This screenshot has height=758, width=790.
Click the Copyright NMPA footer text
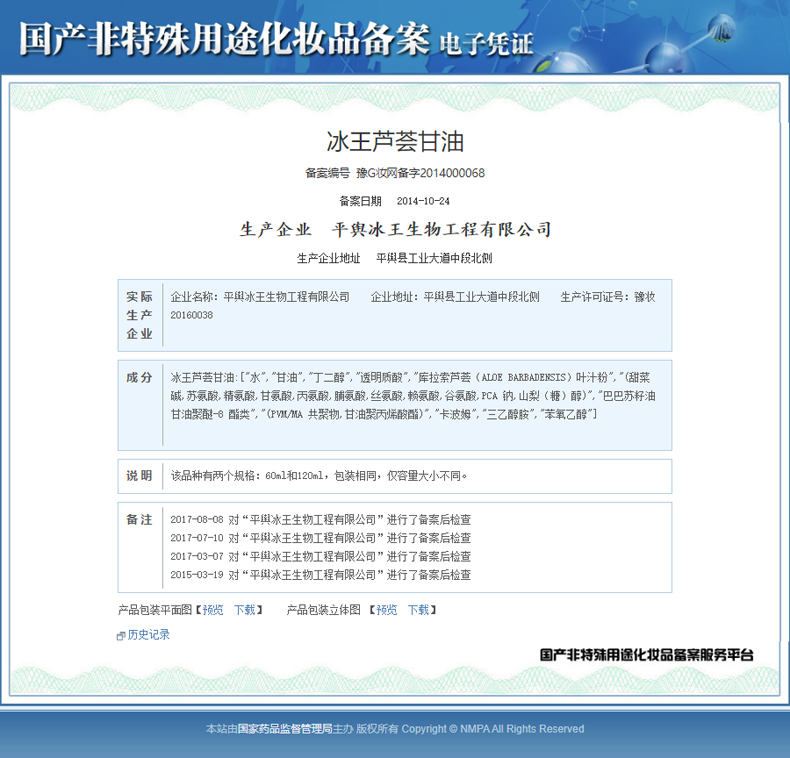493,729
